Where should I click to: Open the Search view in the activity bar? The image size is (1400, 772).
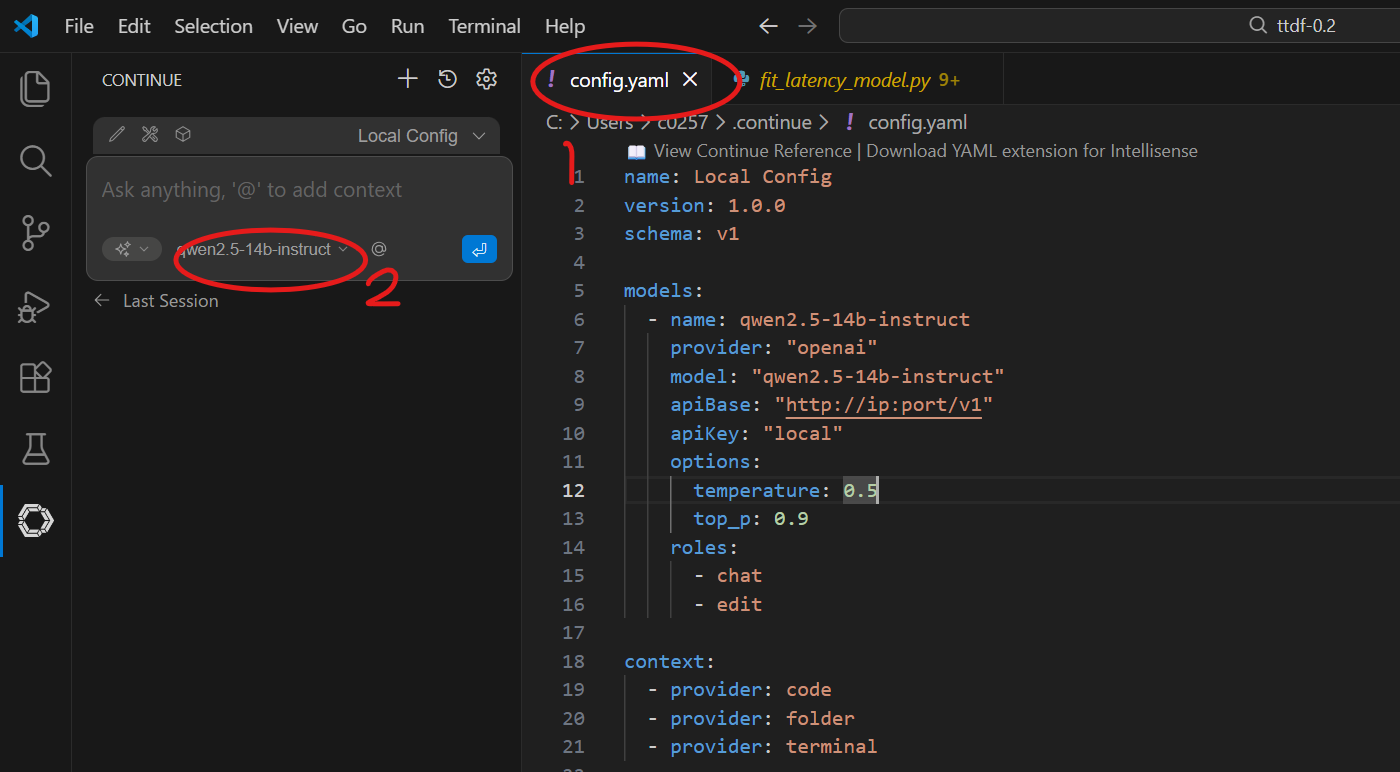(35, 160)
